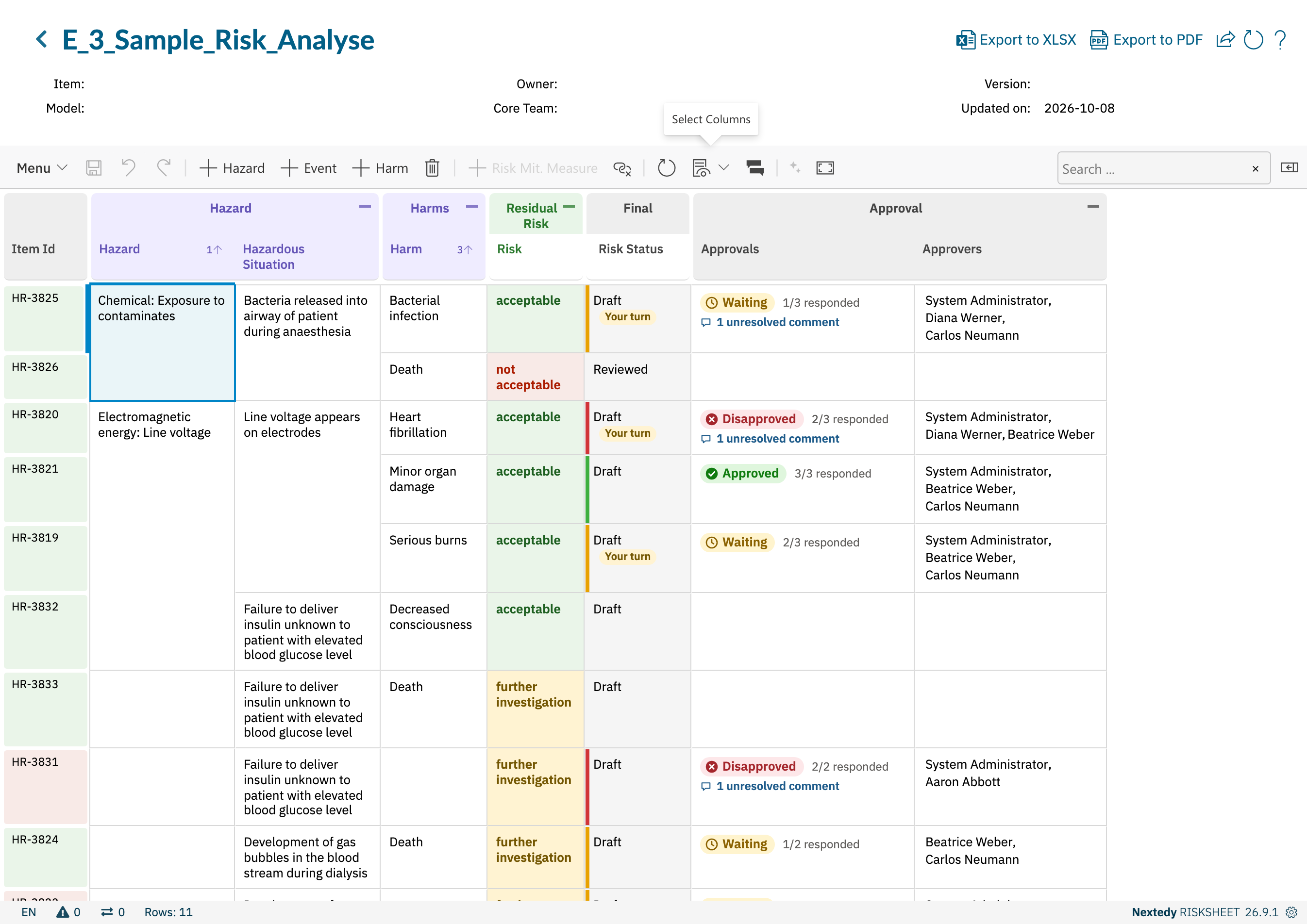Click the Approved badge for HR-3821
Screen dimensions: 1307x924
(743, 474)
